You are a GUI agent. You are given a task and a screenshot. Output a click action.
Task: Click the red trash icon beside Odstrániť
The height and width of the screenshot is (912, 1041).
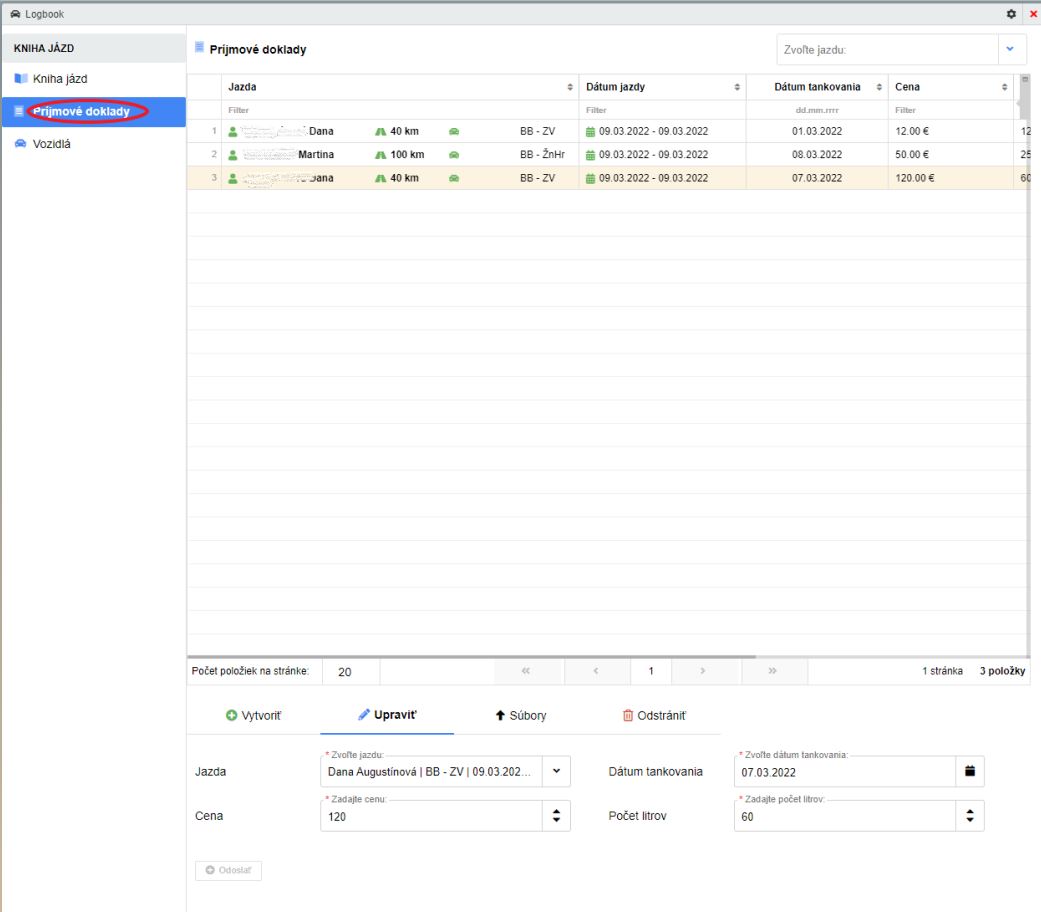pos(628,716)
